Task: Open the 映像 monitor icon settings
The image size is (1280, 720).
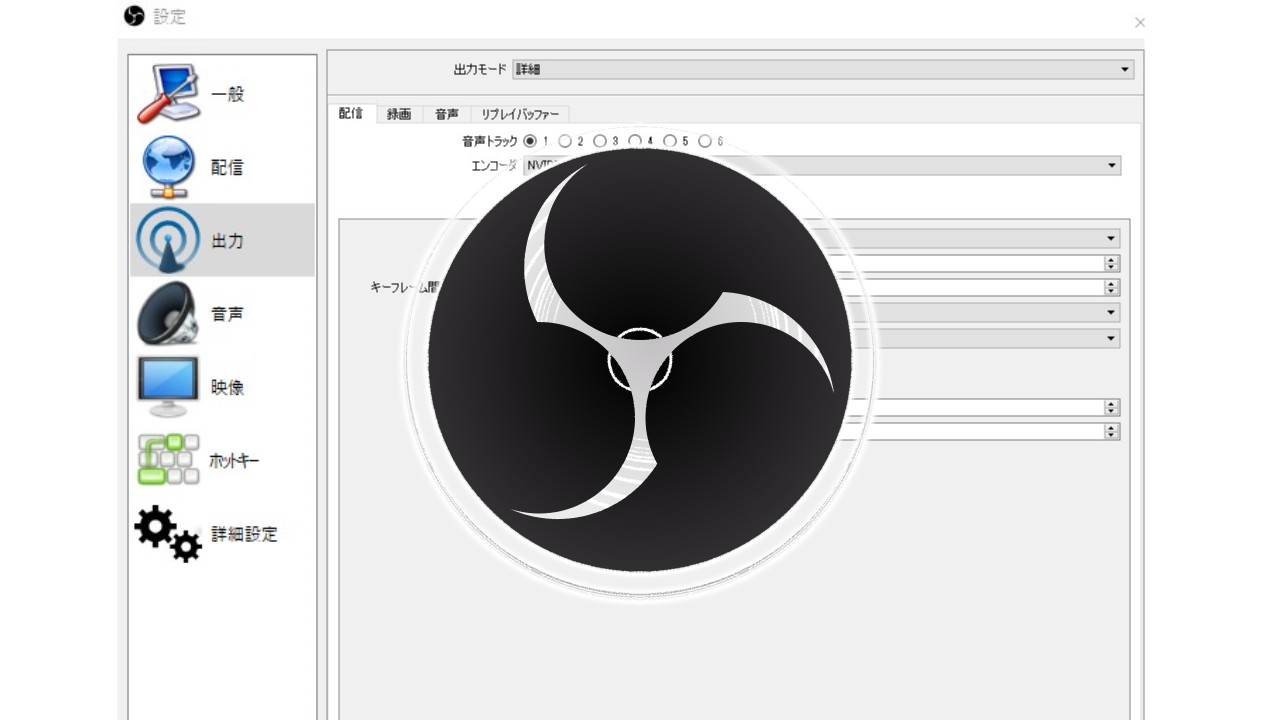Action: (x=167, y=386)
